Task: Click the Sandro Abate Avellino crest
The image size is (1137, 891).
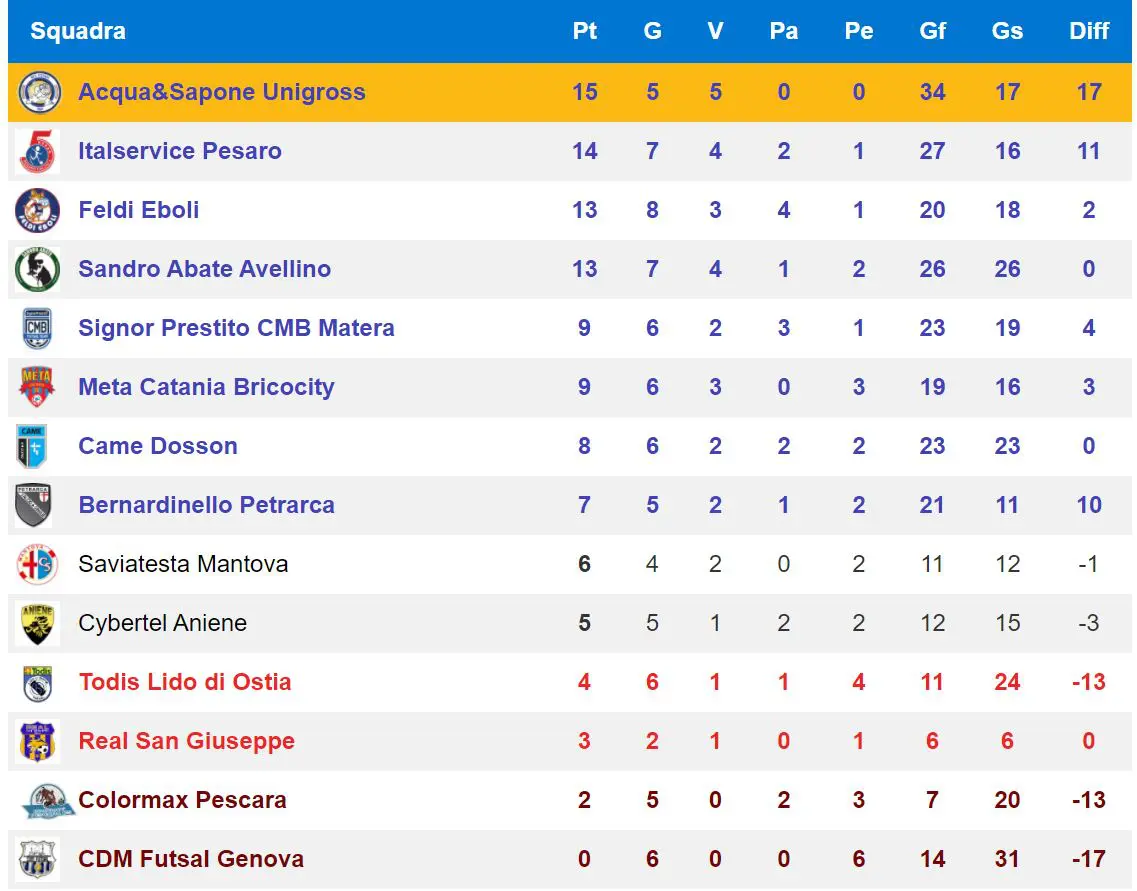Action: click(39, 270)
